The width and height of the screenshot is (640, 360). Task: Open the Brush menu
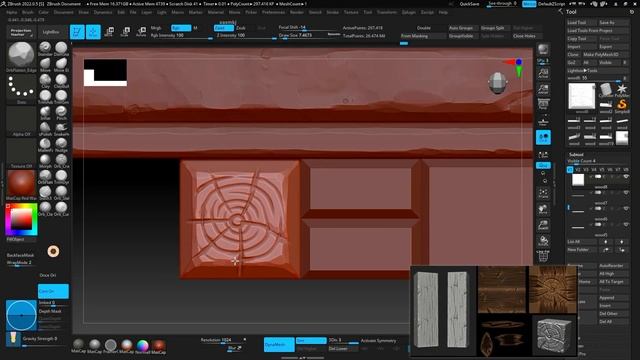28,12
